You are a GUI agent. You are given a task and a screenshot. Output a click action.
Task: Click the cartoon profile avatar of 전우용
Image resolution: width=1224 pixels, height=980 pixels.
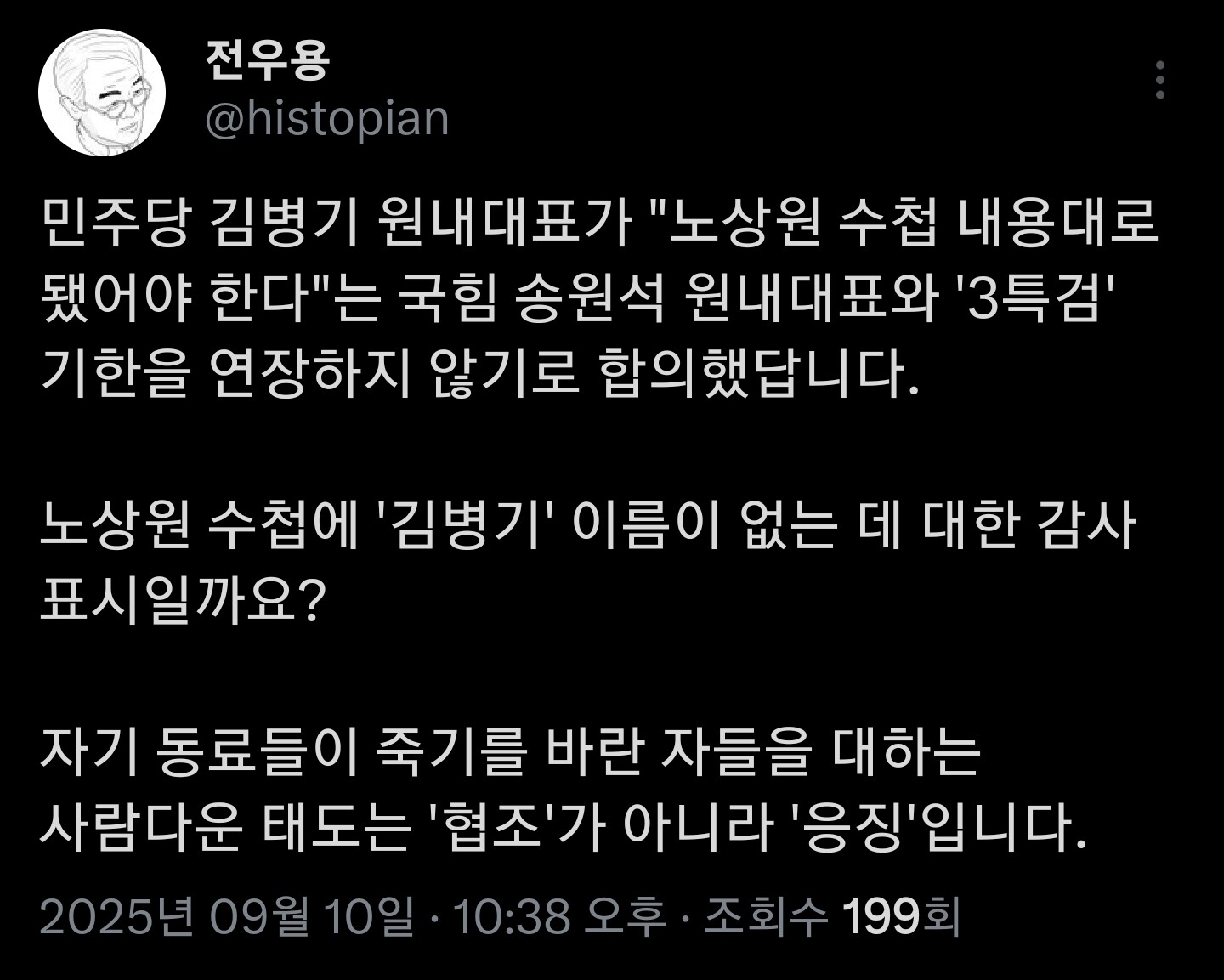click(102, 93)
